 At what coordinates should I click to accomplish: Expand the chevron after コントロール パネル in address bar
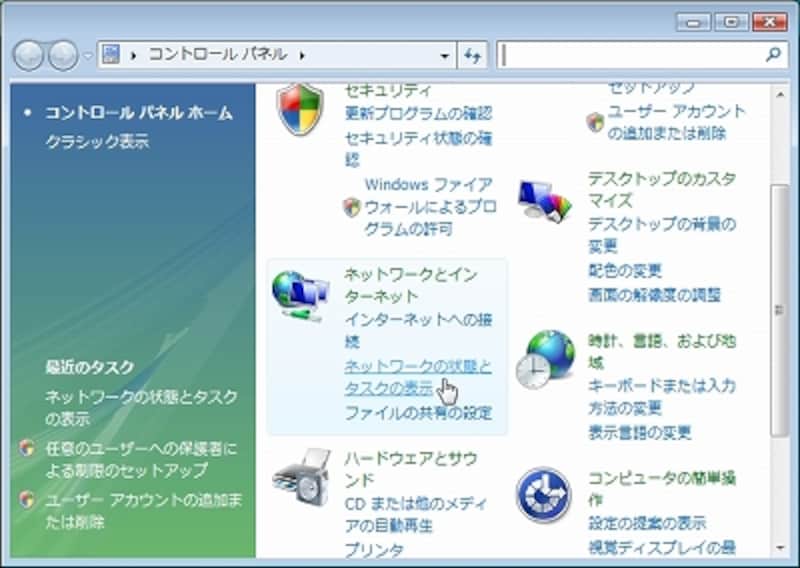click(302, 55)
